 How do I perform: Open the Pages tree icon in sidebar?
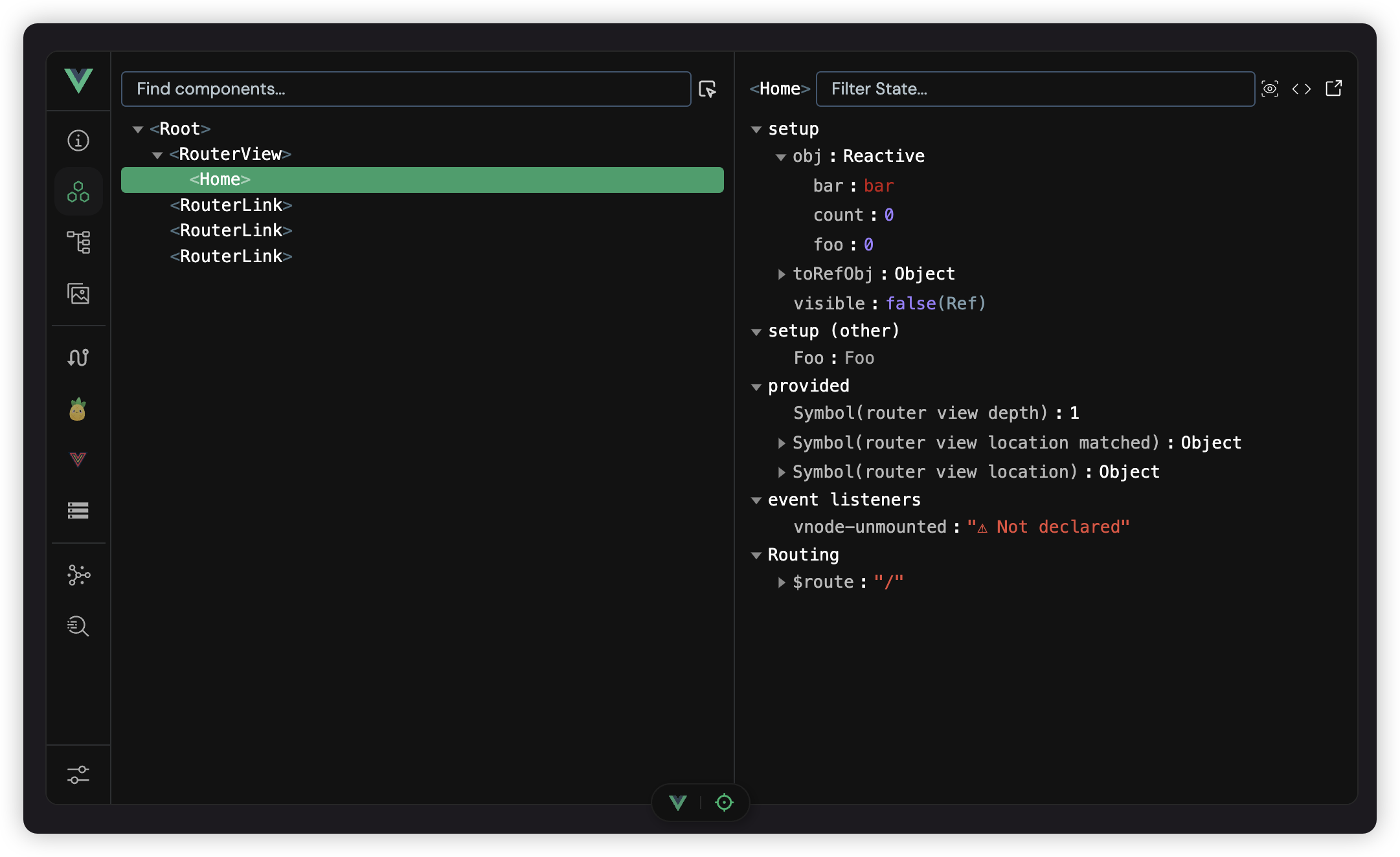click(78, 242)
